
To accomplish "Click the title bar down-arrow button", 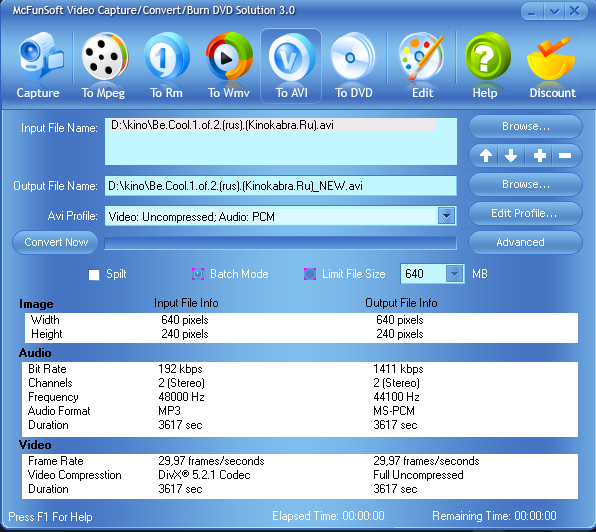I will pos(554,11).
